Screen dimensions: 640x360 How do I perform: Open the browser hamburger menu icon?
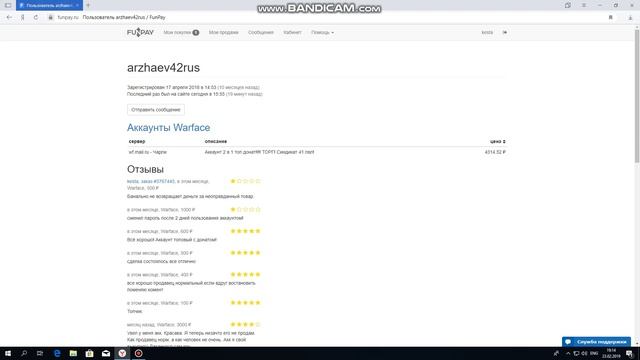[x=584, y=5]
